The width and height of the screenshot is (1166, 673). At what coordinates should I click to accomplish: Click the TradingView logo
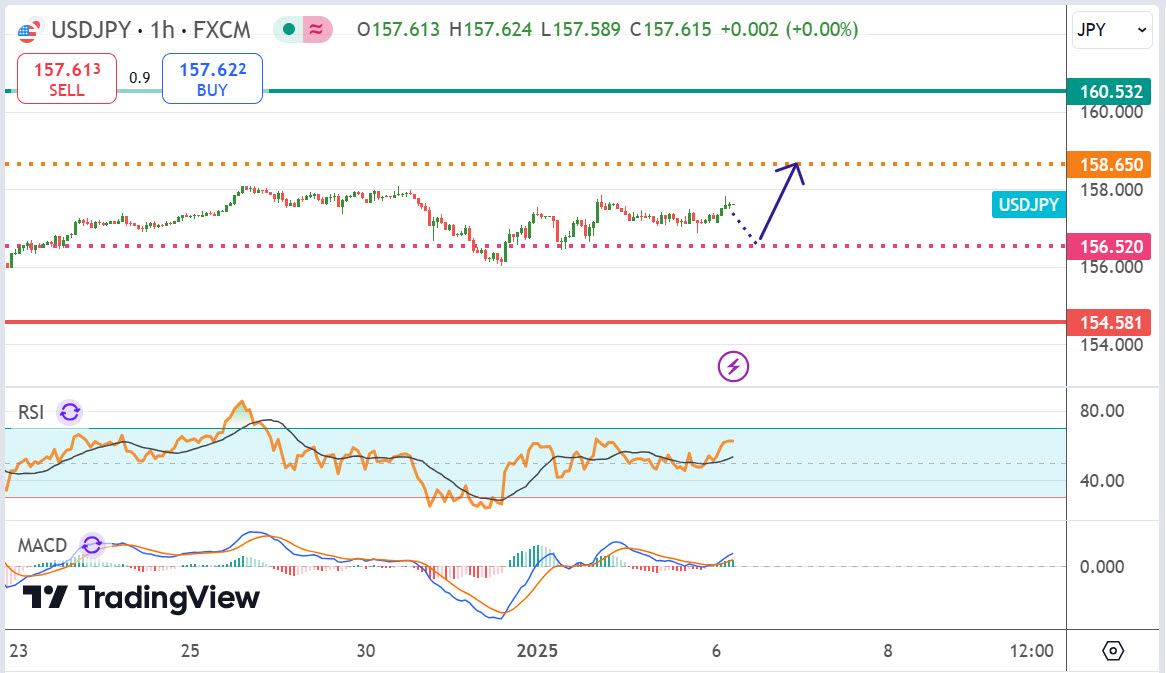pyautogui.click(x=141, y=598)
